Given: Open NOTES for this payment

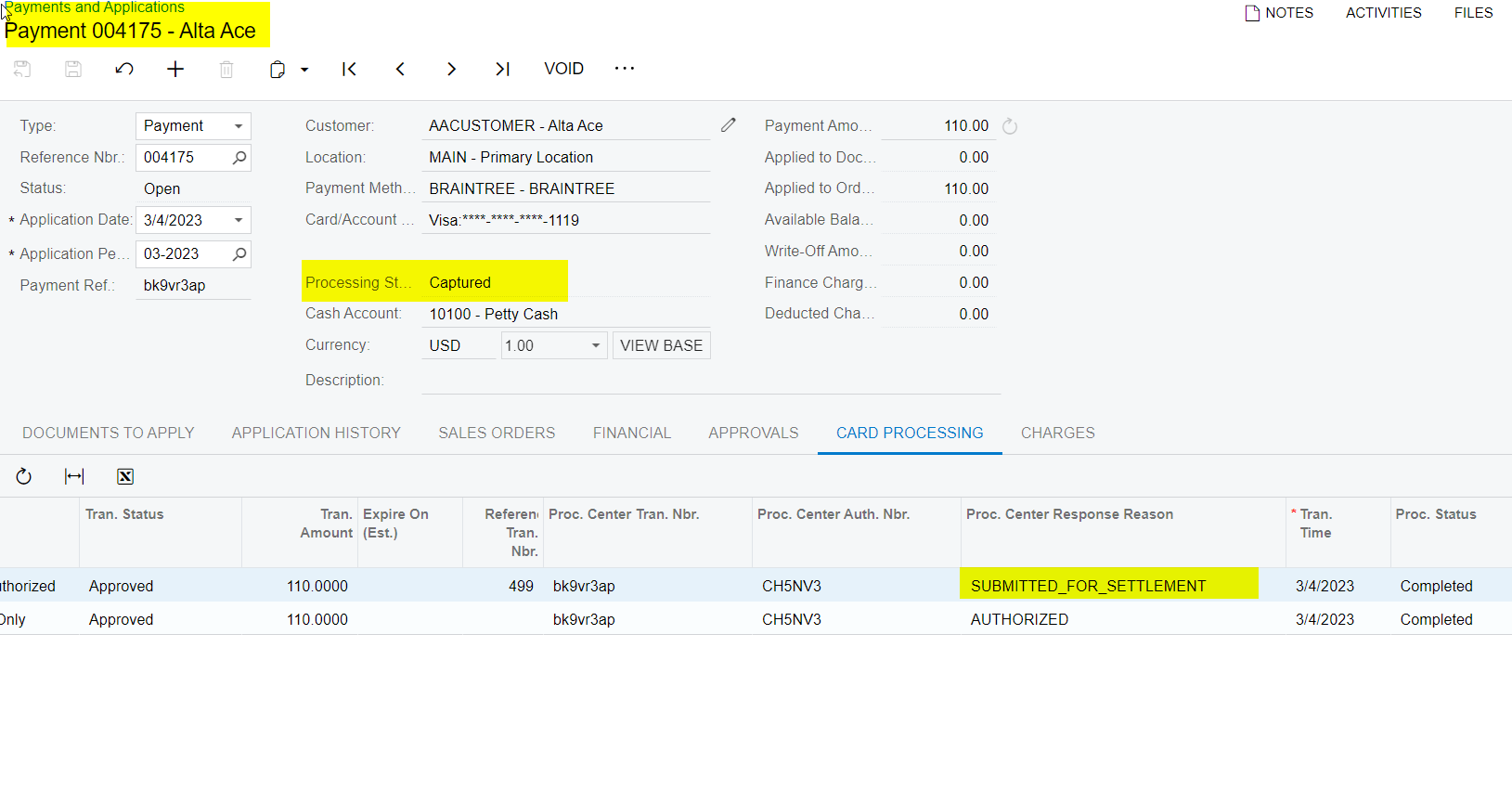Looking at the screenshot, I should point(1279,13).
